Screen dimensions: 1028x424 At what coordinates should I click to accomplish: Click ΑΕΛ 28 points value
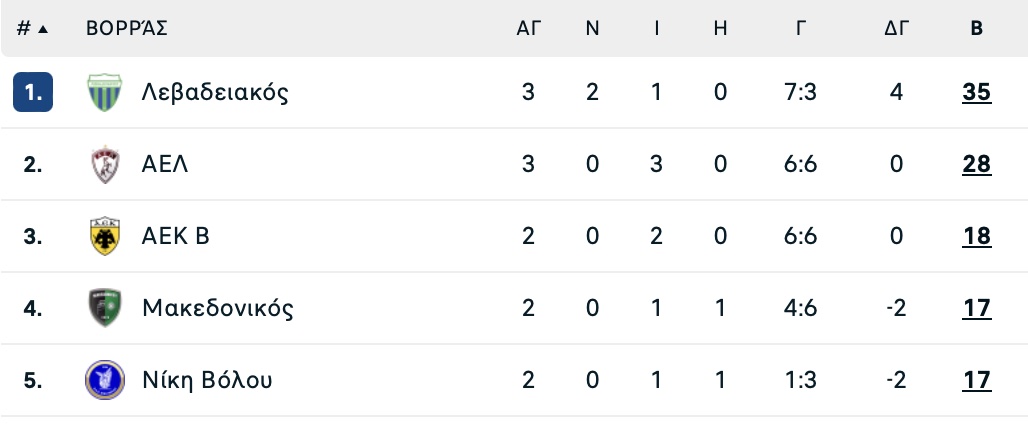976,164
